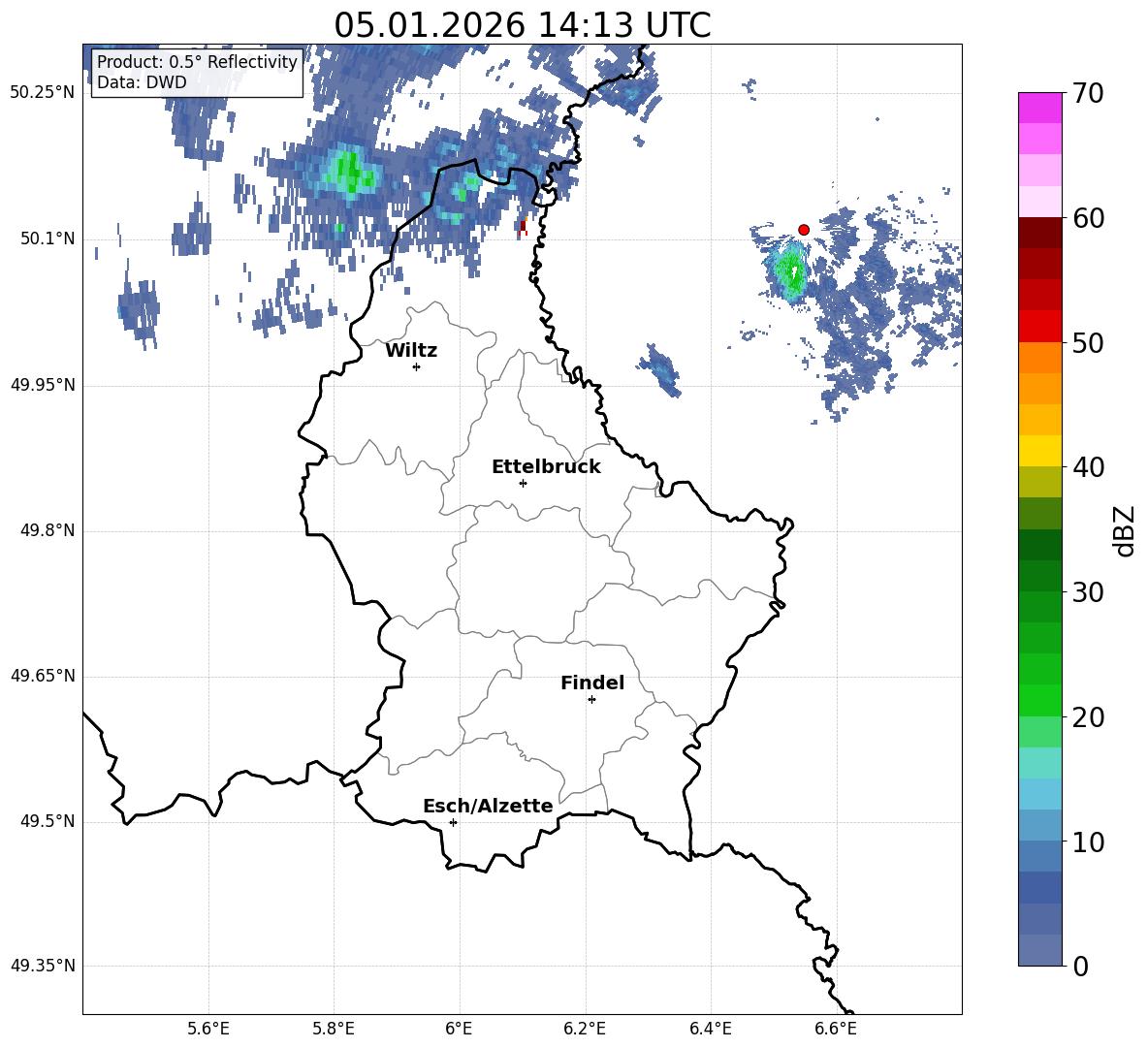
Task: Click the 6.2°E longitude label
Action: 585,1029
